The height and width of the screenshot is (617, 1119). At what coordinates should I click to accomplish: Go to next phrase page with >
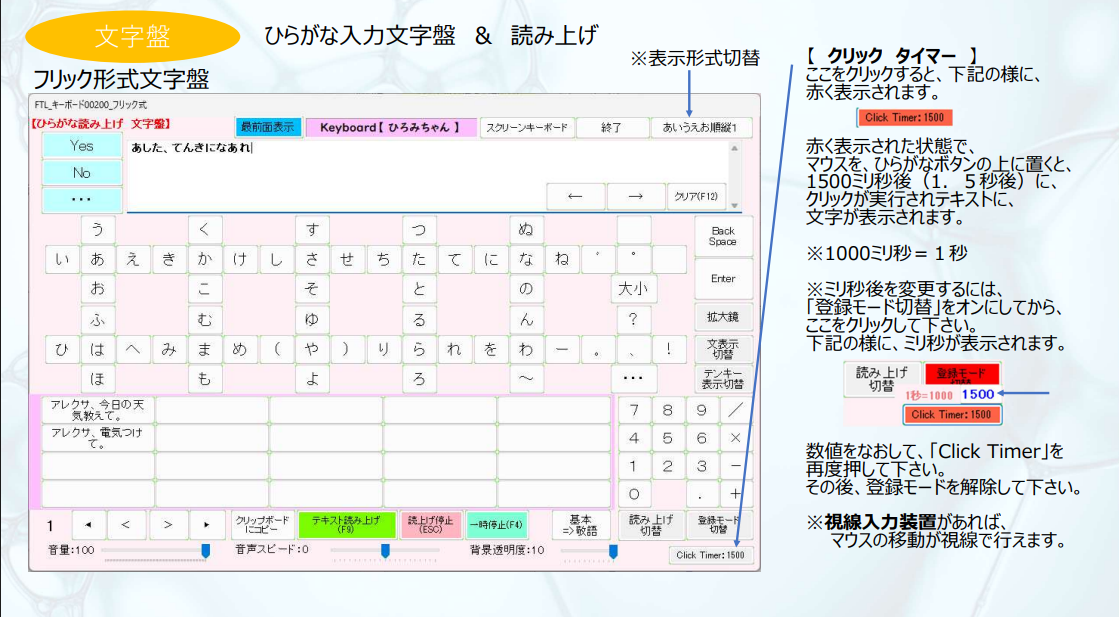(x=168, y=525)
